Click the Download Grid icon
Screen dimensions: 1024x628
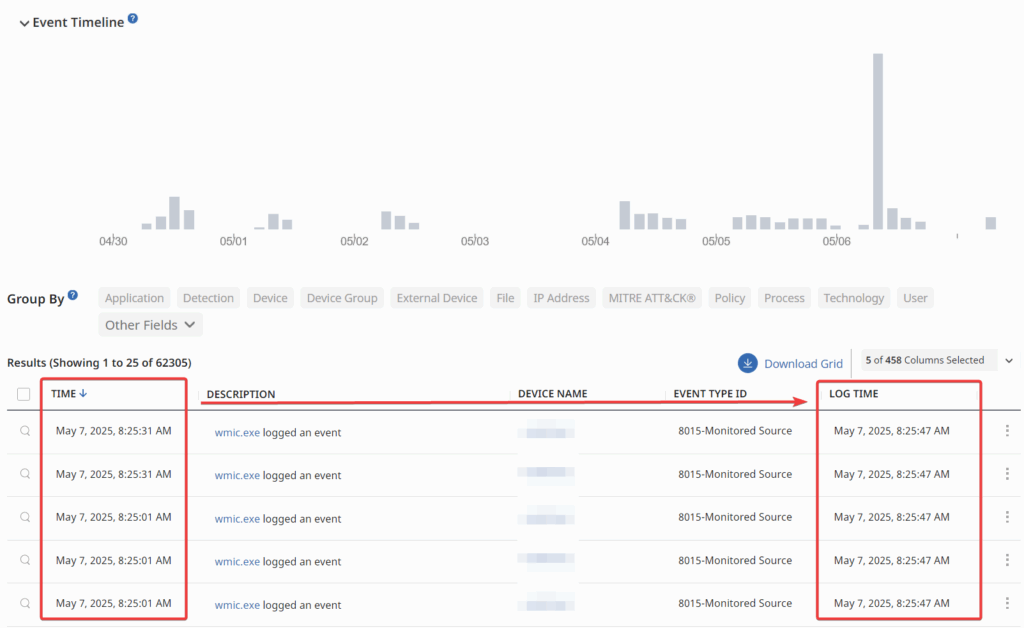point(748,363)
